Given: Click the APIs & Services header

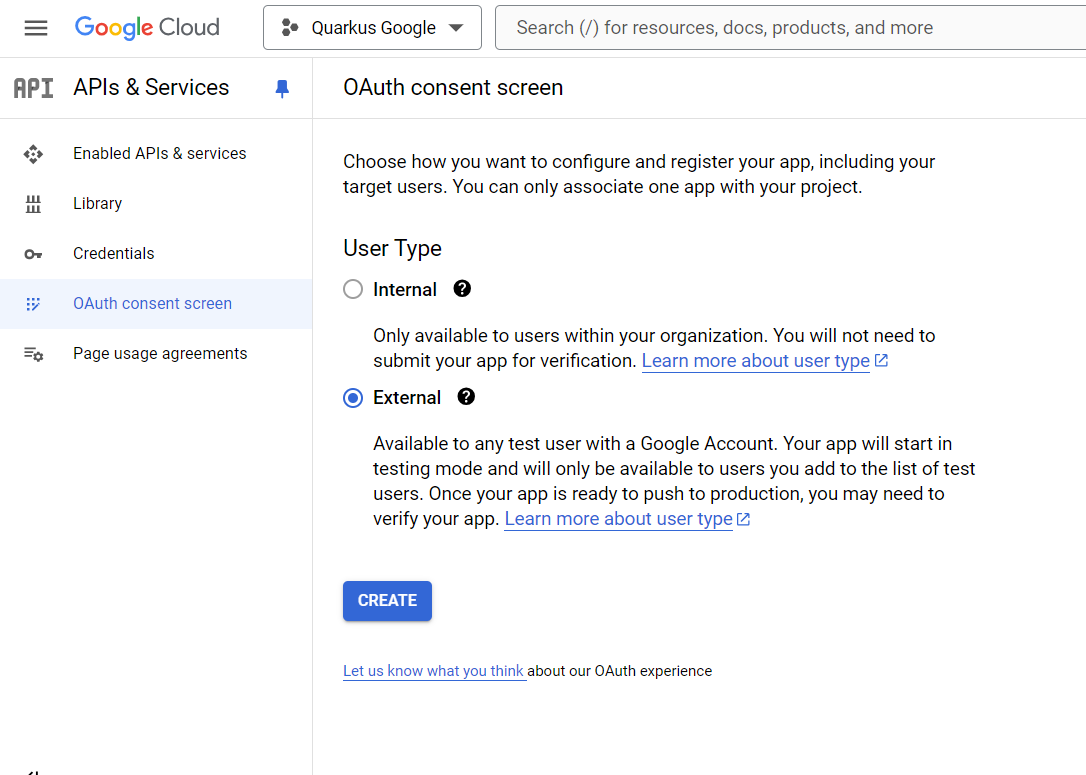Looking at the screenshot, I should (x=151, y=87).
